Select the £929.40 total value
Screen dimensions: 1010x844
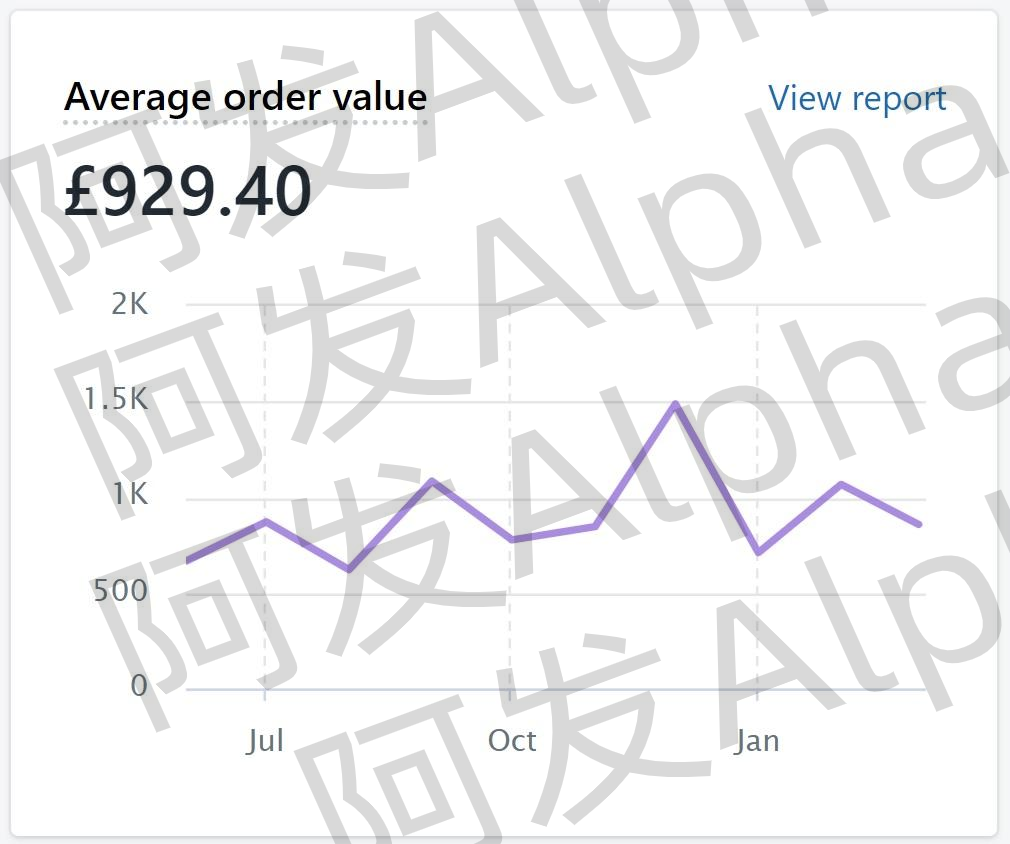pos(187,190)
